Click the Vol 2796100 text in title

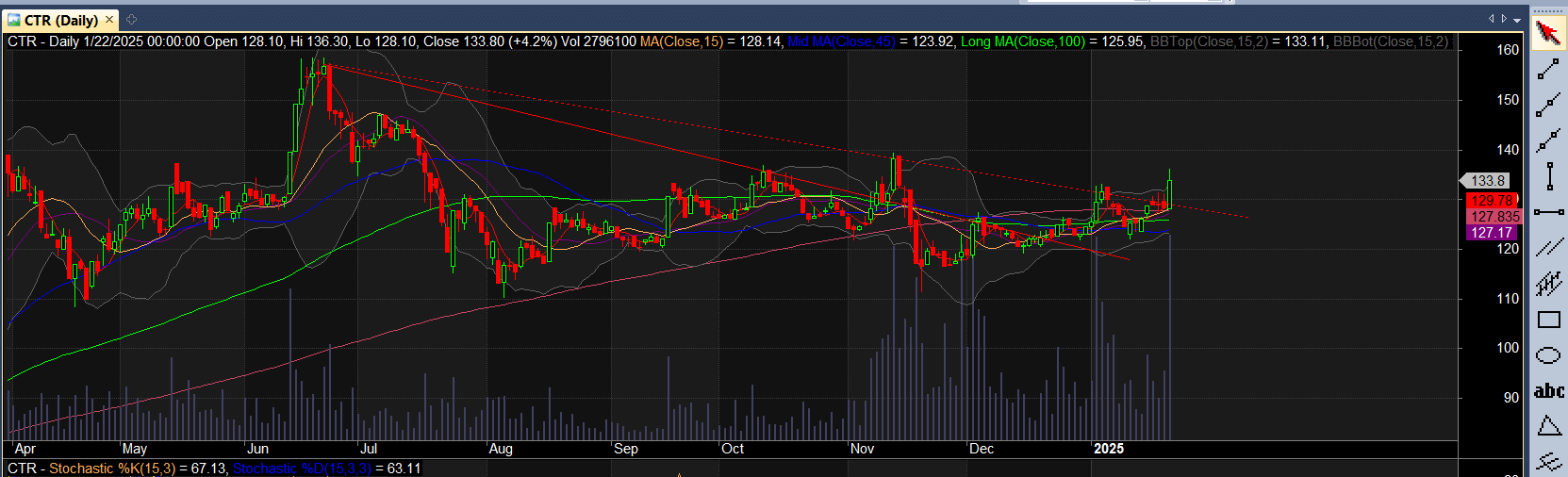click(599, 41)
